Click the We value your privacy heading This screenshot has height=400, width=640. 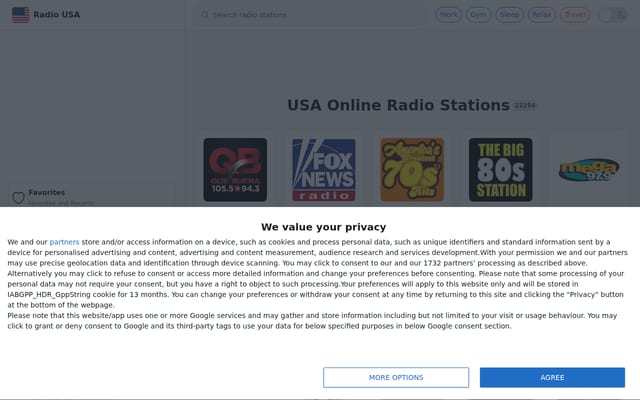click(x=324, y=227)
